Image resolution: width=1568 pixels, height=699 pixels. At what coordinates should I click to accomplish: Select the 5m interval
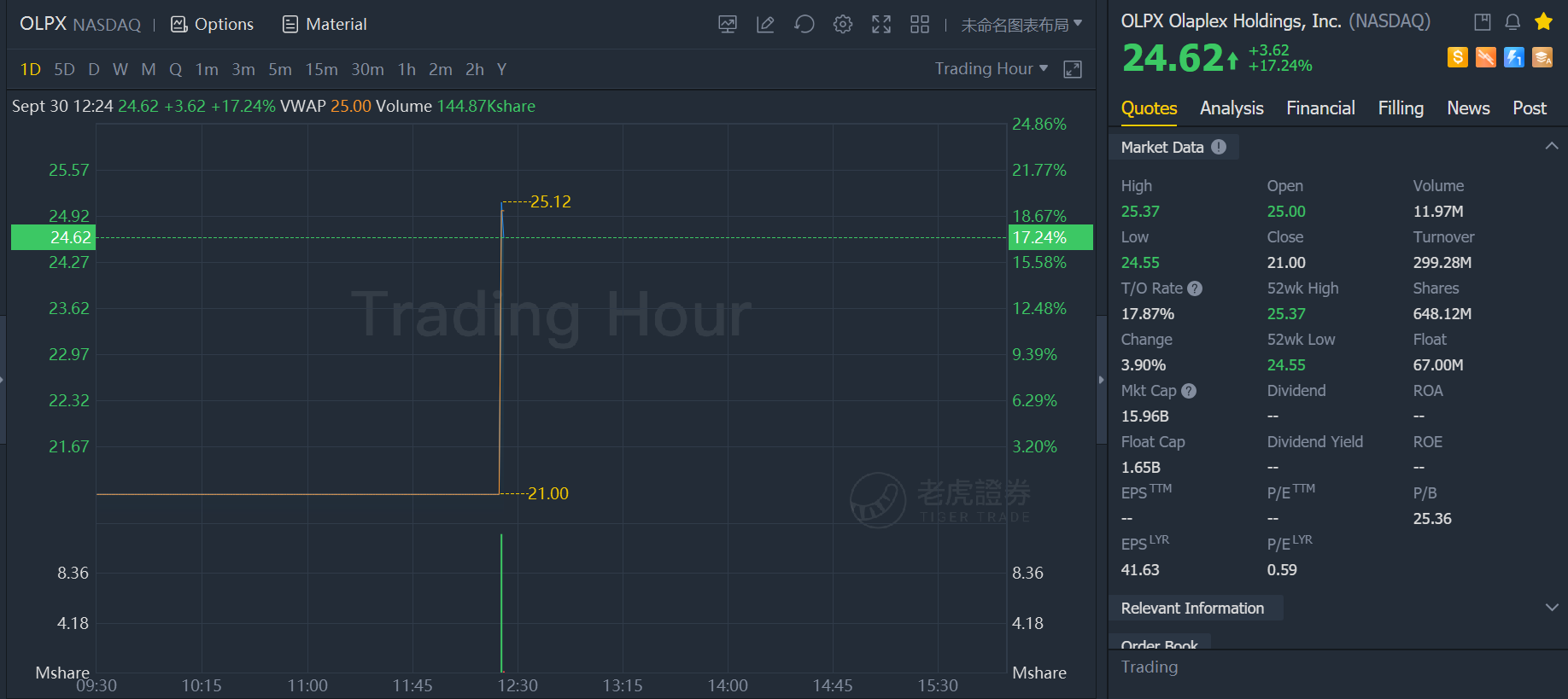point(280,69)
